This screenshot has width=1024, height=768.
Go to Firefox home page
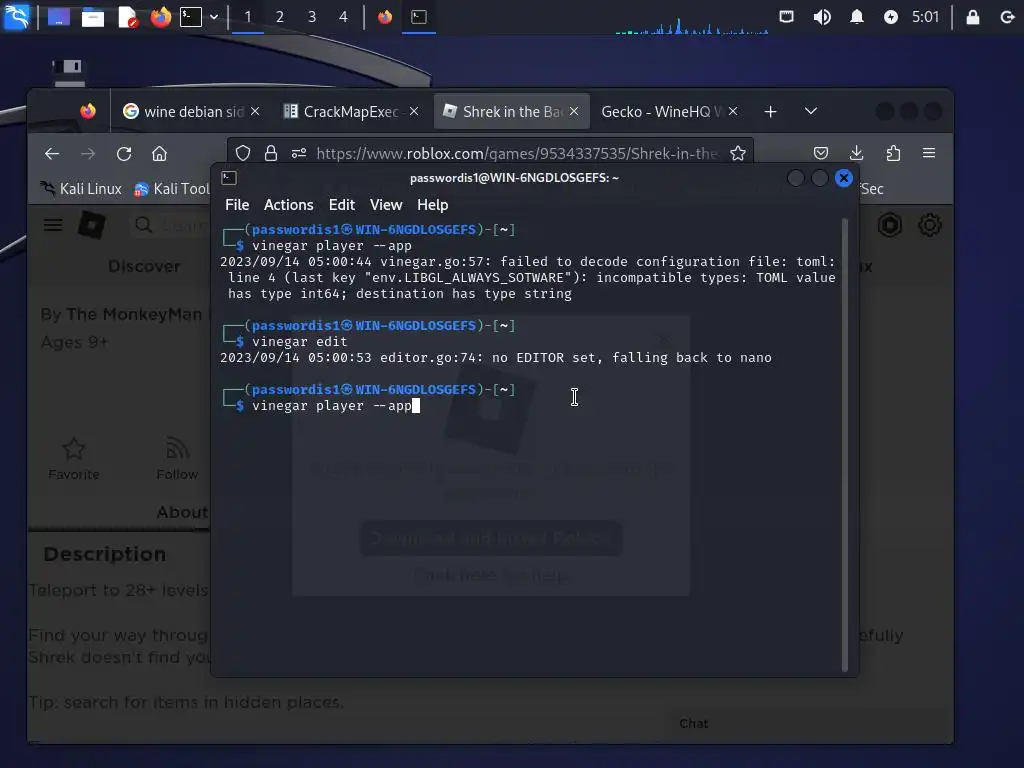point(159,153)
